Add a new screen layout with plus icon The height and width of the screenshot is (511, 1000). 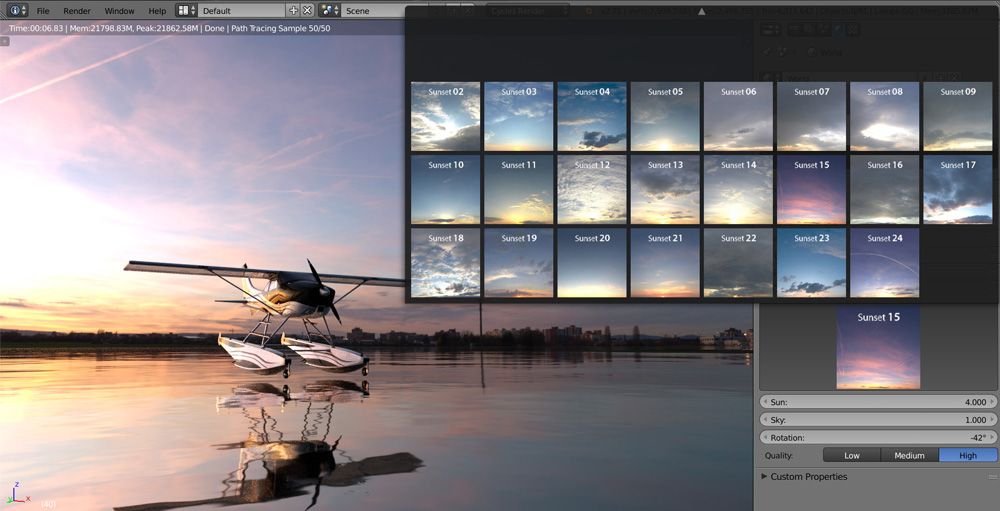tap(293, 10)
